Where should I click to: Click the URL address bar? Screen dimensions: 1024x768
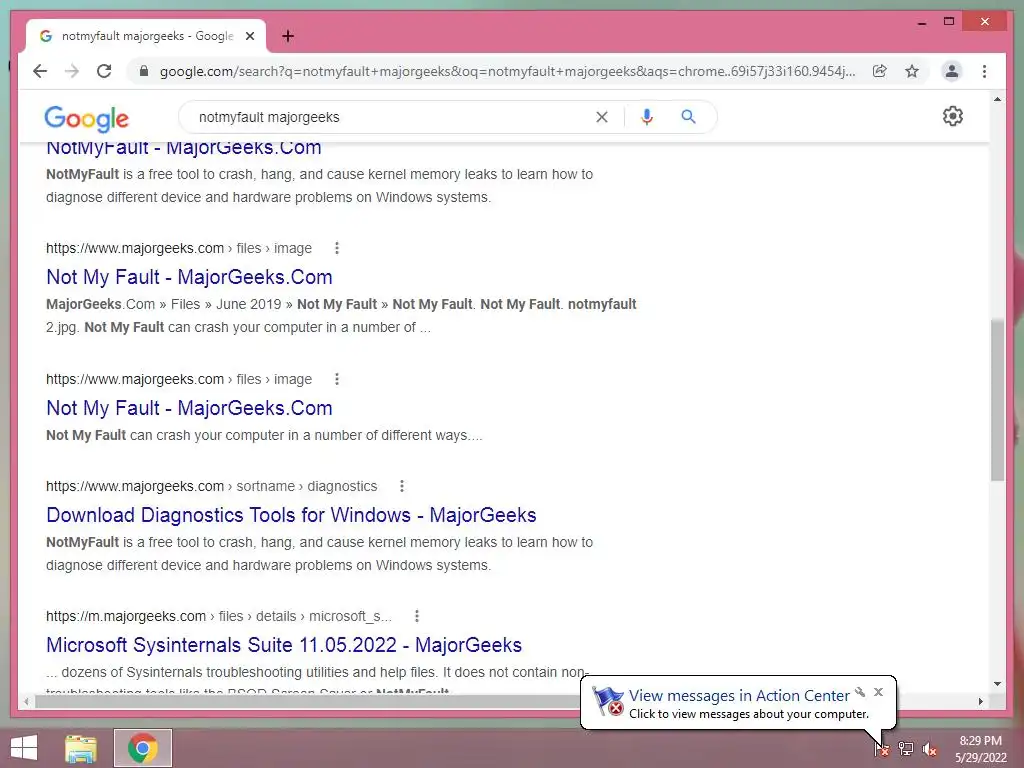tap(507, 71)
